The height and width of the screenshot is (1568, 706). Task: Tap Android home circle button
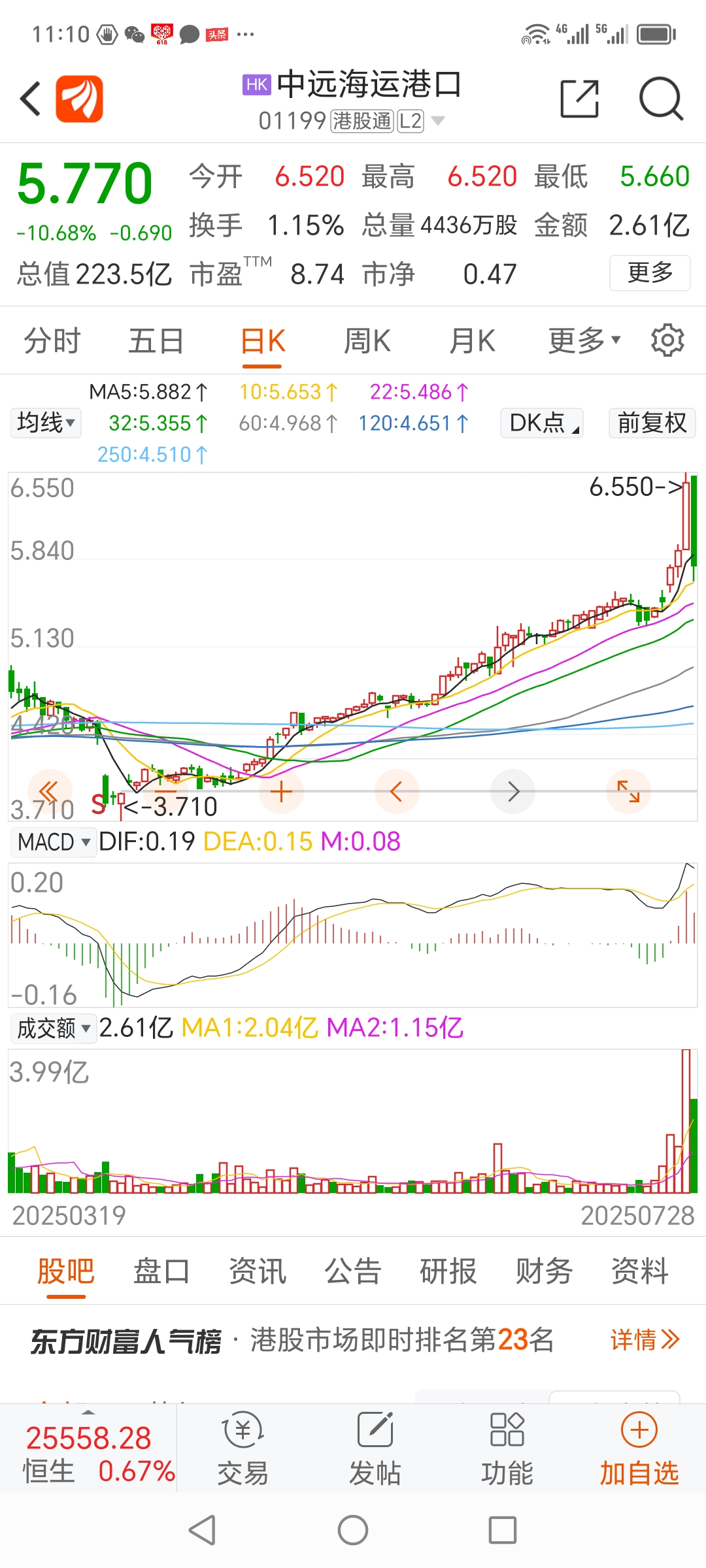tap(353, 1530)
